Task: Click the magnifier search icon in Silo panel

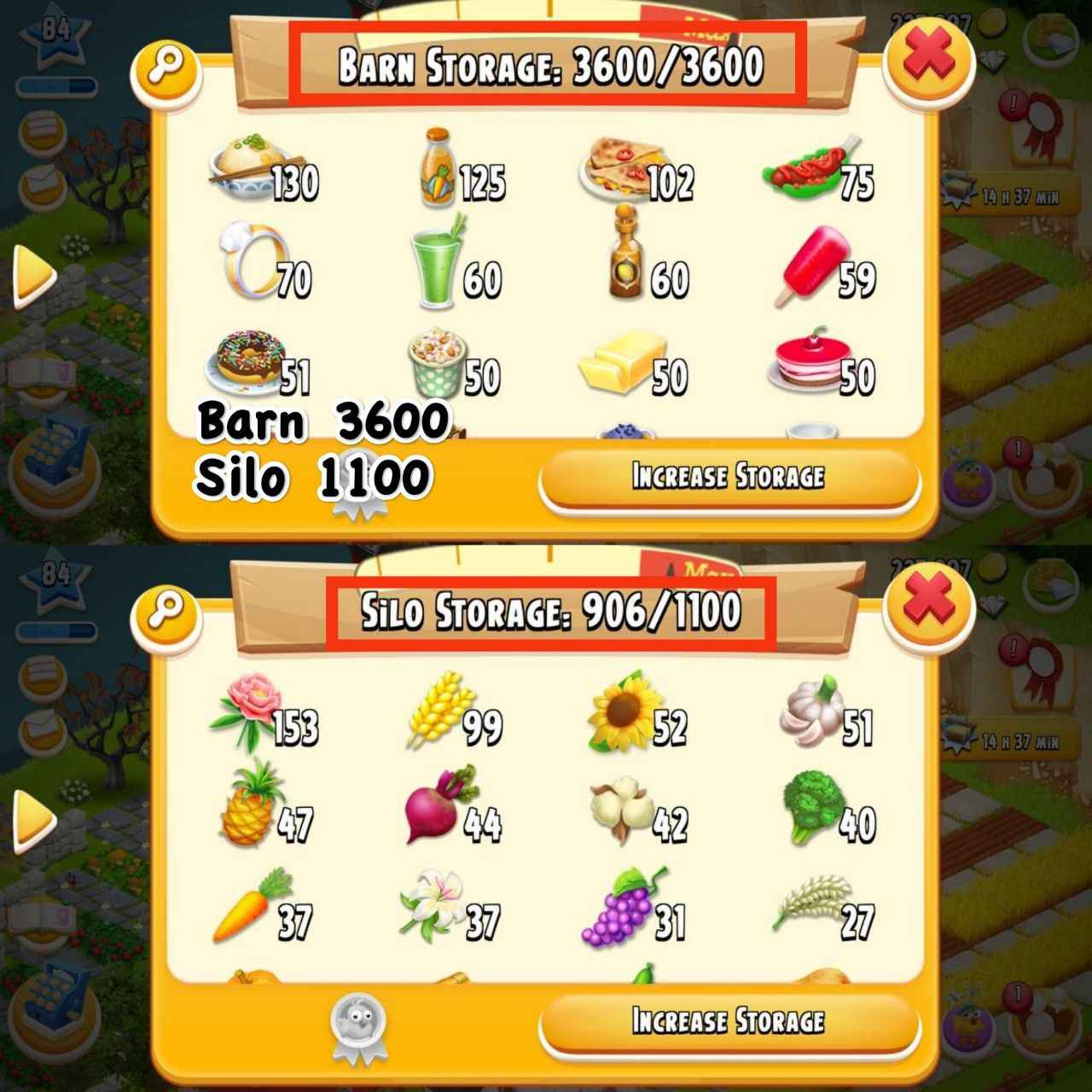Action: click(x=167, y=613)
